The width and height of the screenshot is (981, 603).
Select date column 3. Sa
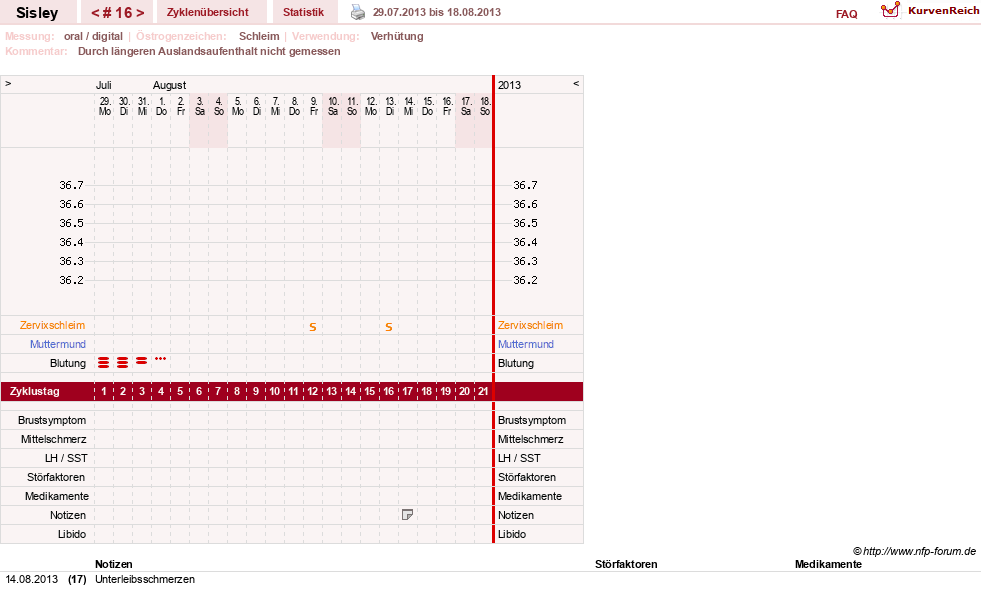pyautogui.click(x=200, y=106)
